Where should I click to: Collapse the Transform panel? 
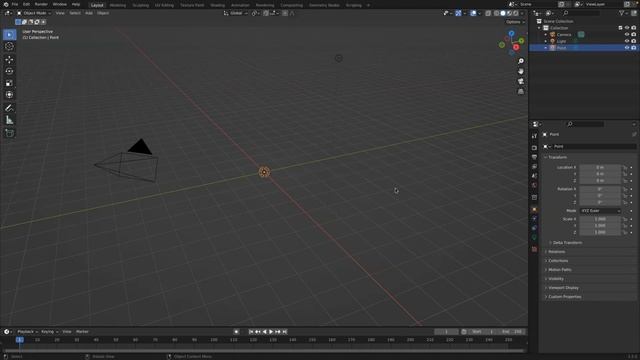pos(557,157)
